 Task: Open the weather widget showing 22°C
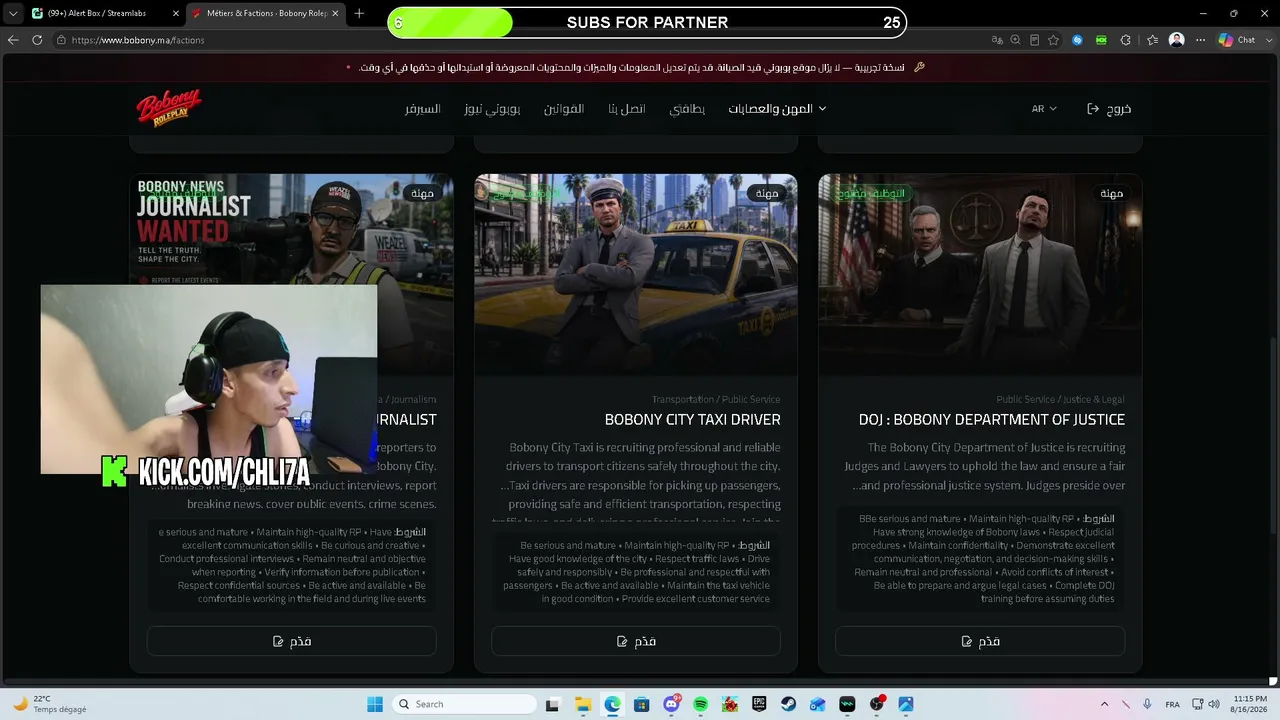point(48,704)
